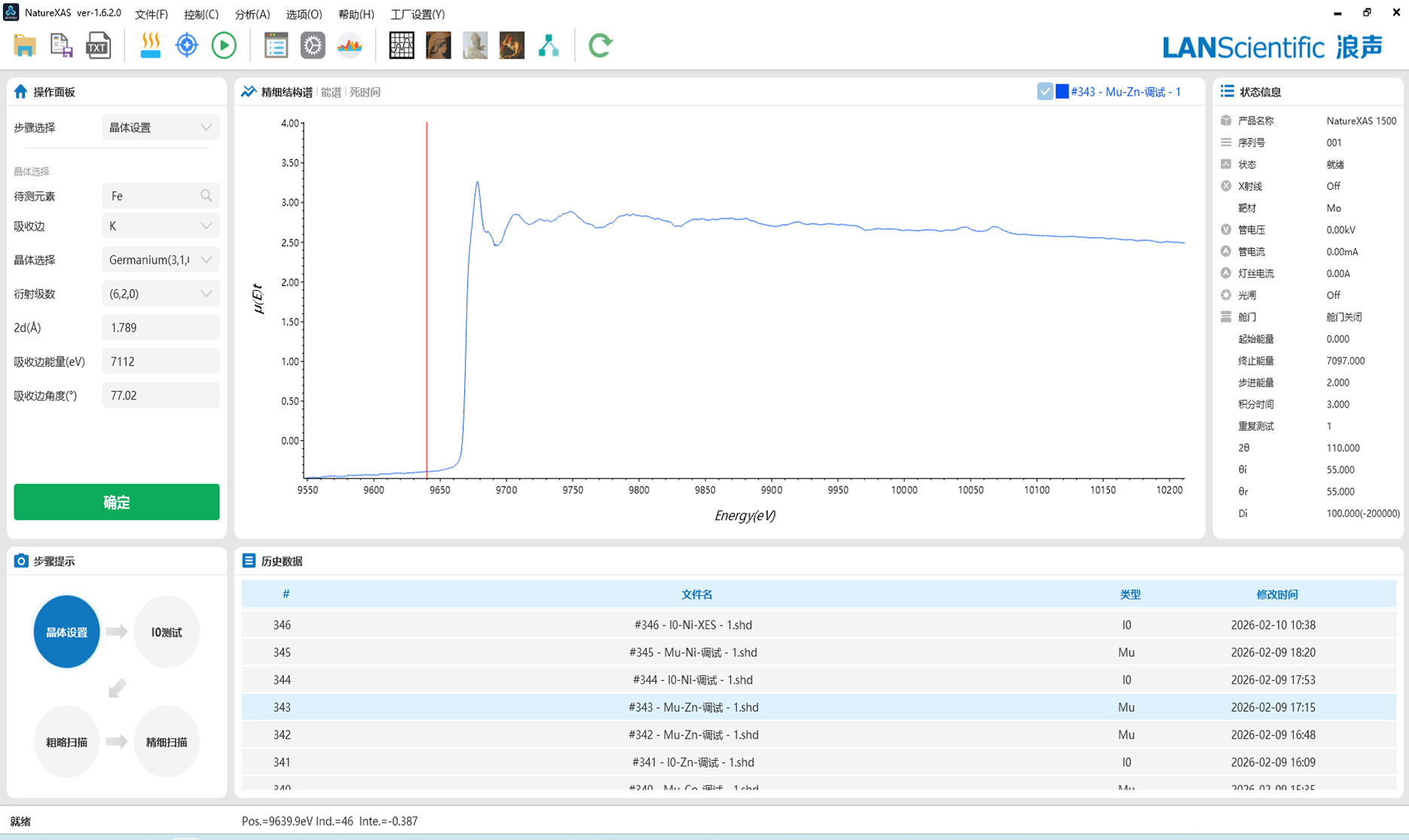The image size is (1409, 840).
Task: Expand the 步骤选择 dropdown
Action: click(160, 127)
